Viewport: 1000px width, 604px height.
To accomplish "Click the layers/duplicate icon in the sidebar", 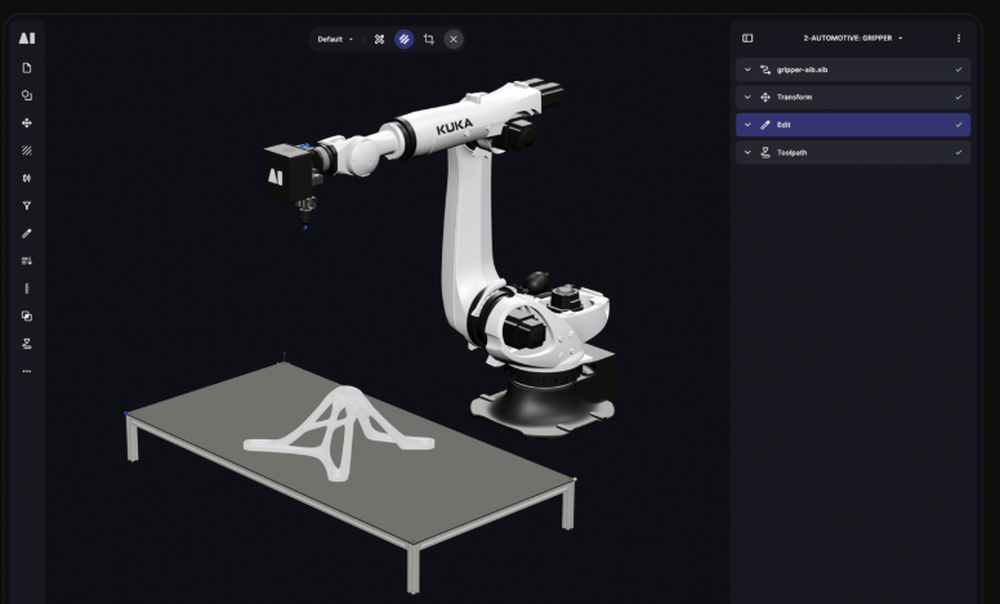I will [x=26, y=316].
